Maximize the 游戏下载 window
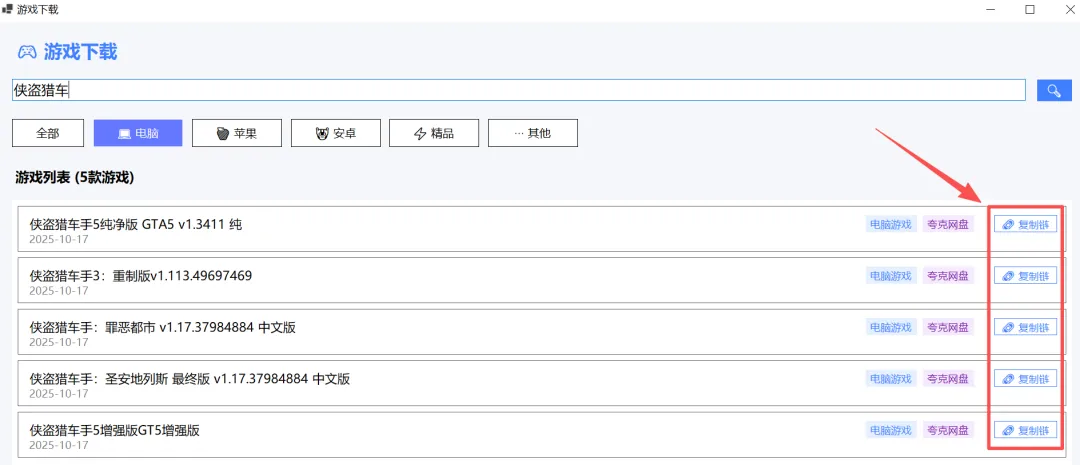 1030,10
